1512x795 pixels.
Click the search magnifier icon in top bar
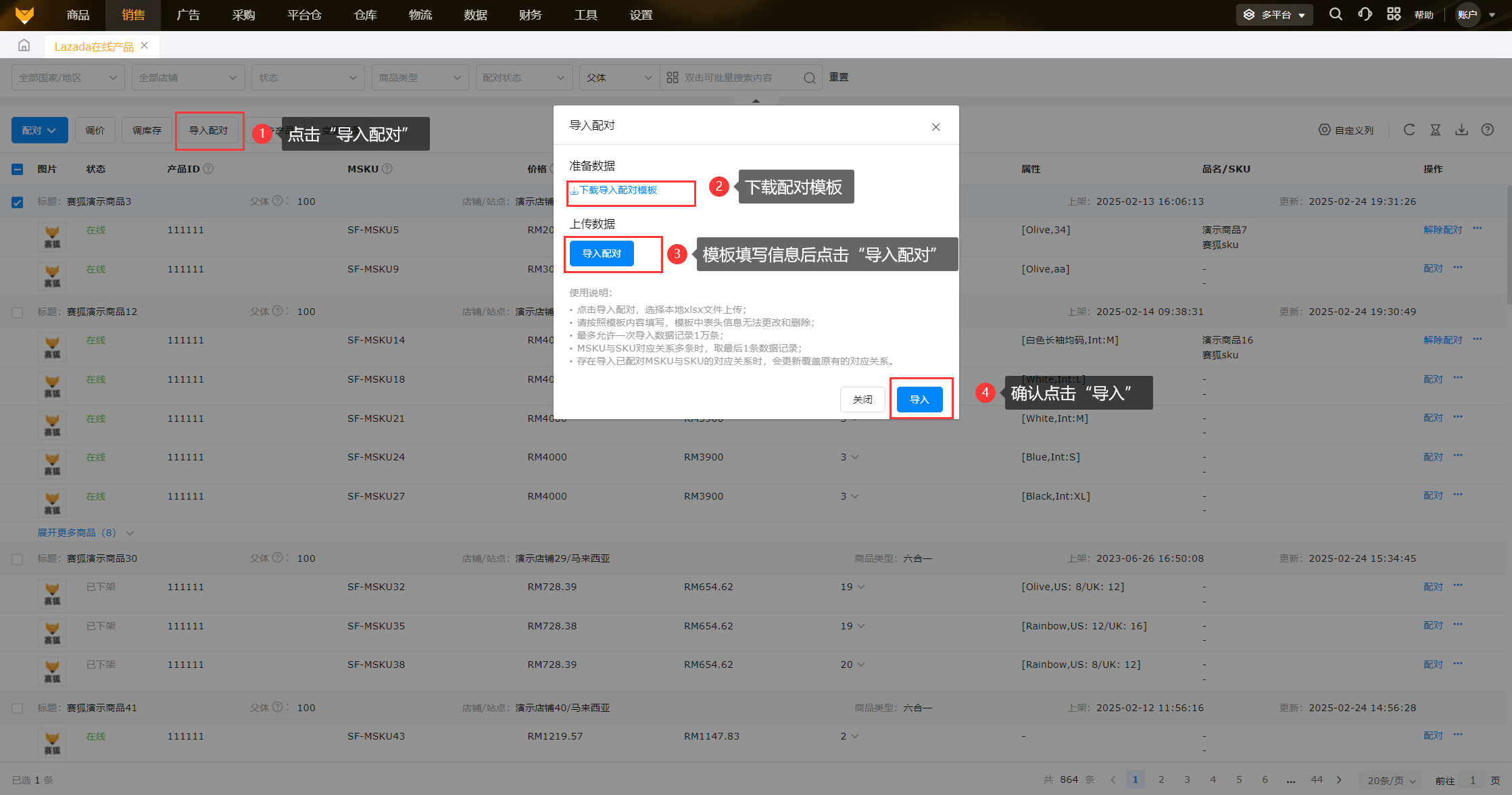pyautogui.click(x=1335, y=14)
